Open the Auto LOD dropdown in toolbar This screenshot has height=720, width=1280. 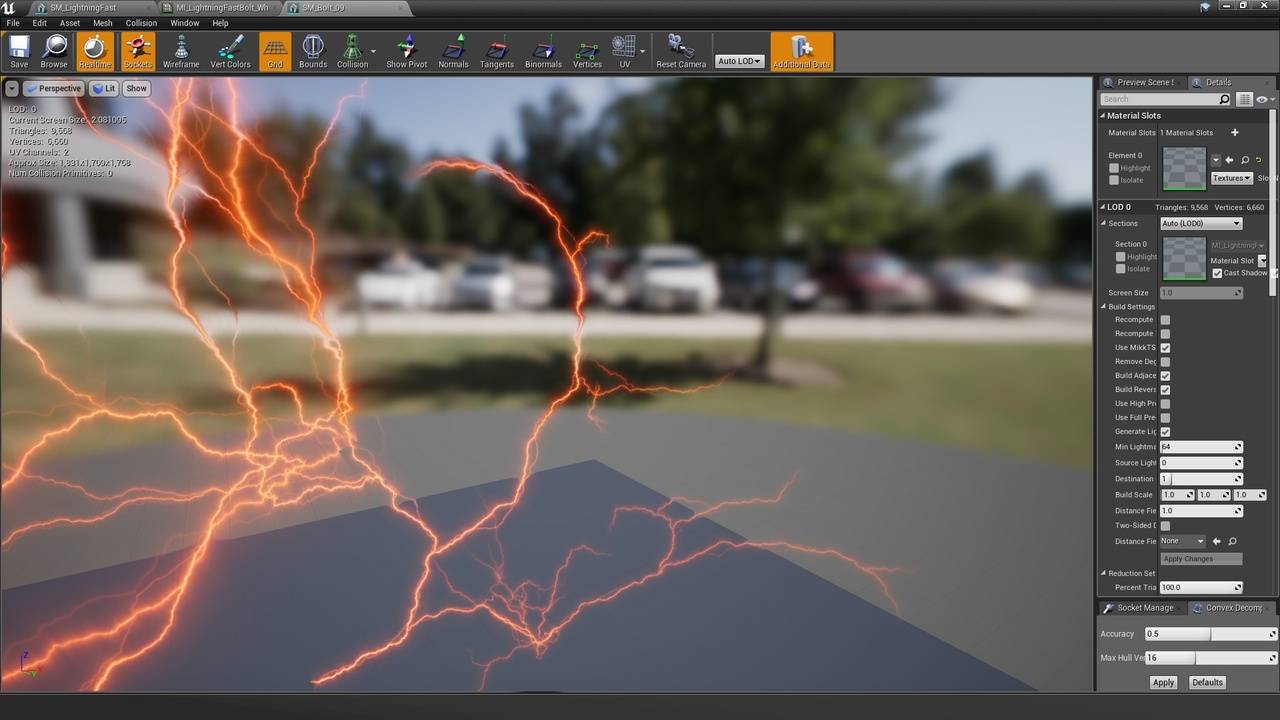click(x=739, y=61)
